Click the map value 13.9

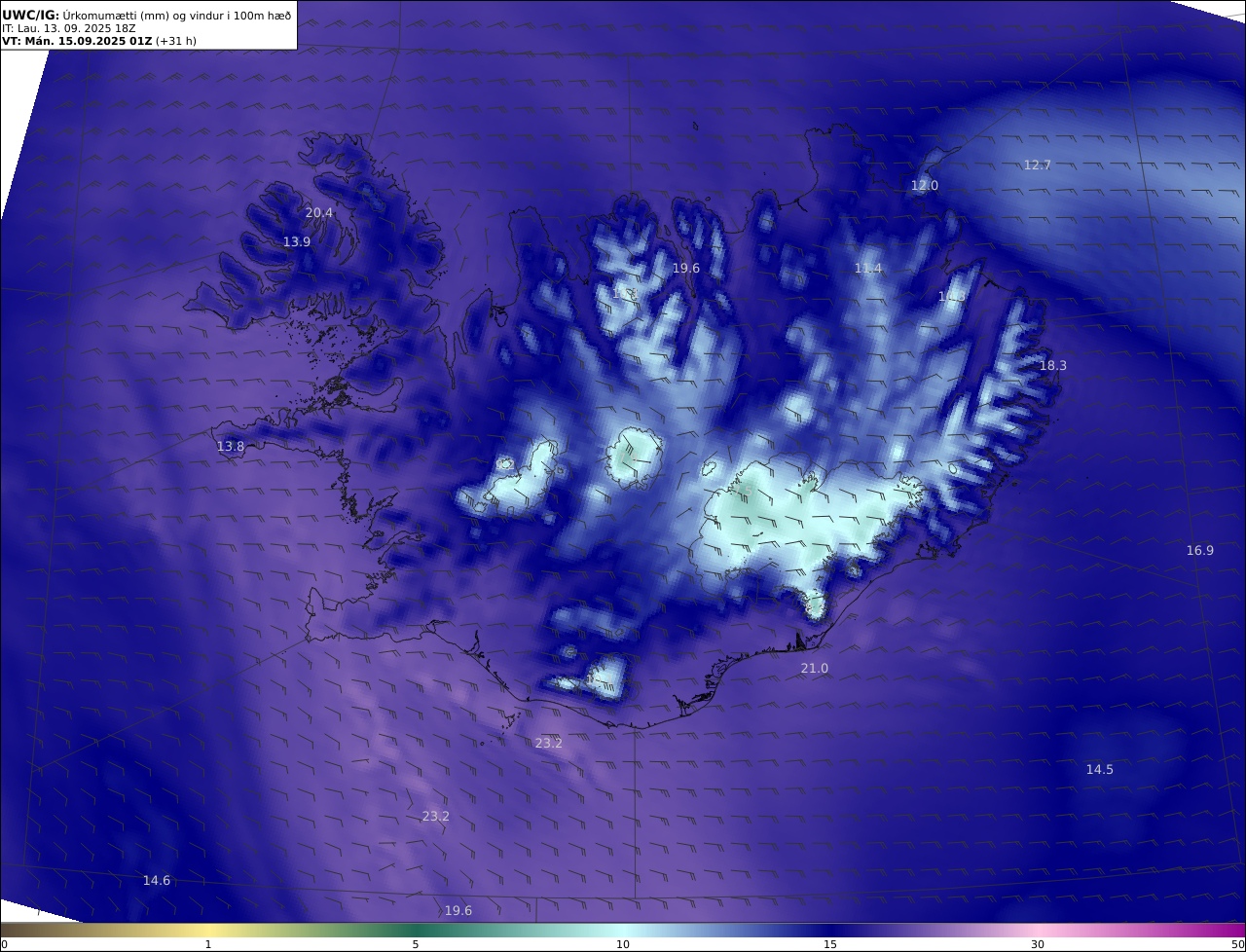297,241
